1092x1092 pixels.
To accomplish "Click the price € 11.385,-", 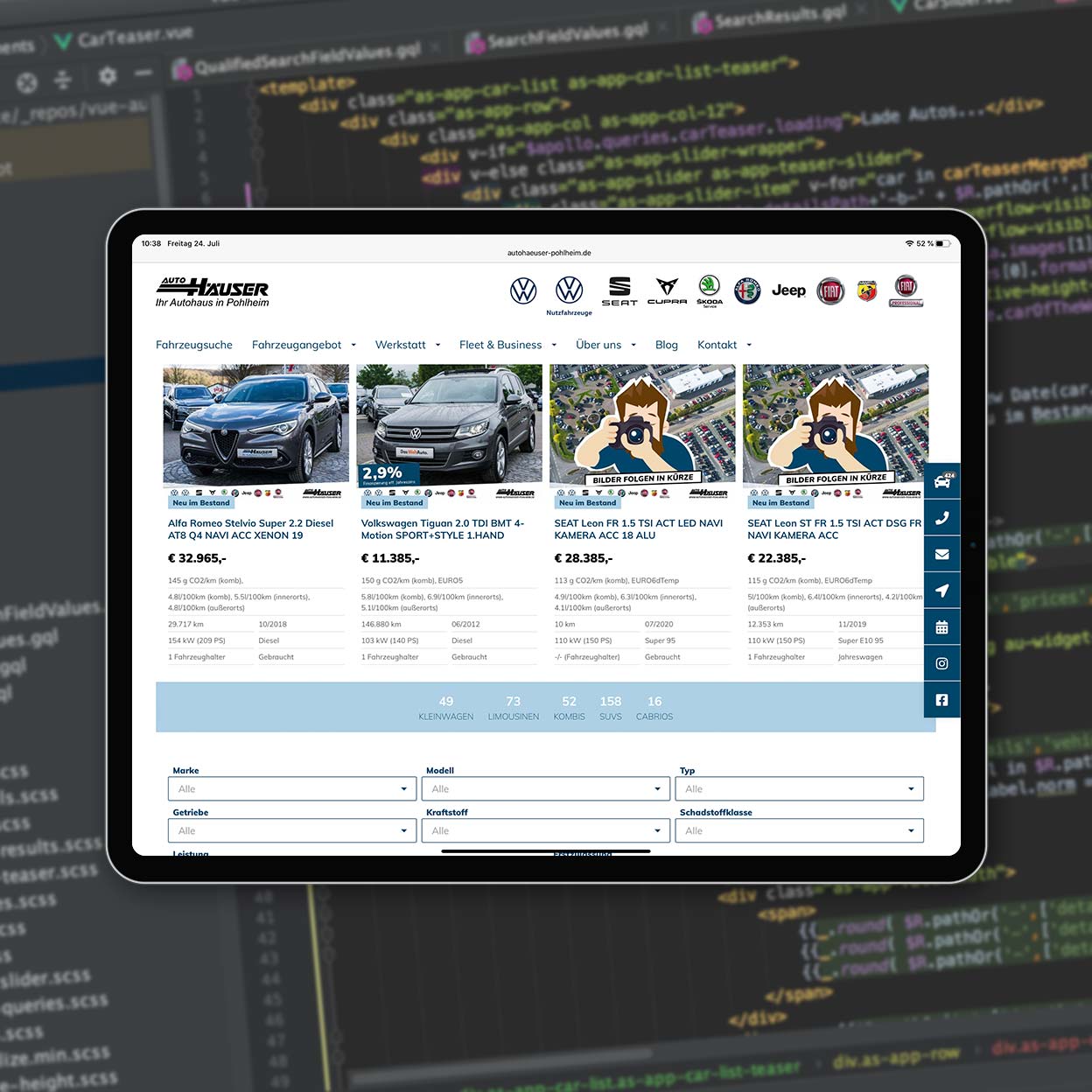I will pyautogui.click(x=390, y=558).
